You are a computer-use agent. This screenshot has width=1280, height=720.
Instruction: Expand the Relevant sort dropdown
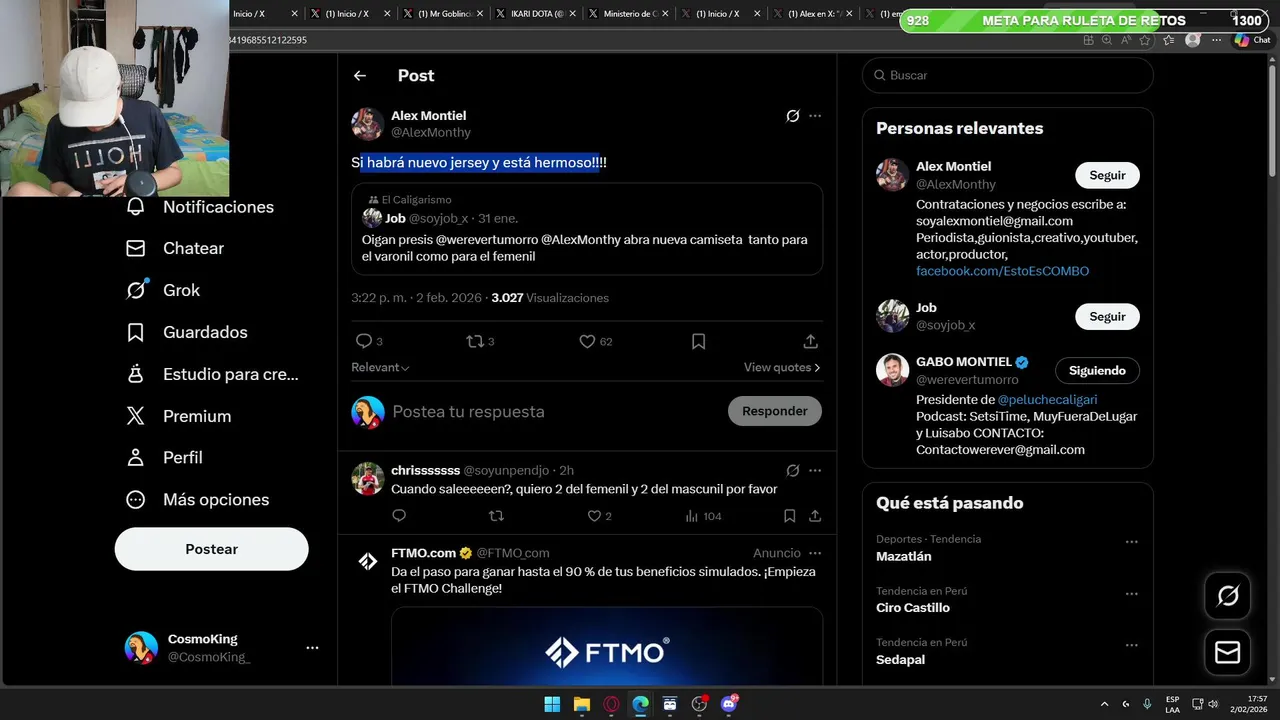[x=380, y=367]
